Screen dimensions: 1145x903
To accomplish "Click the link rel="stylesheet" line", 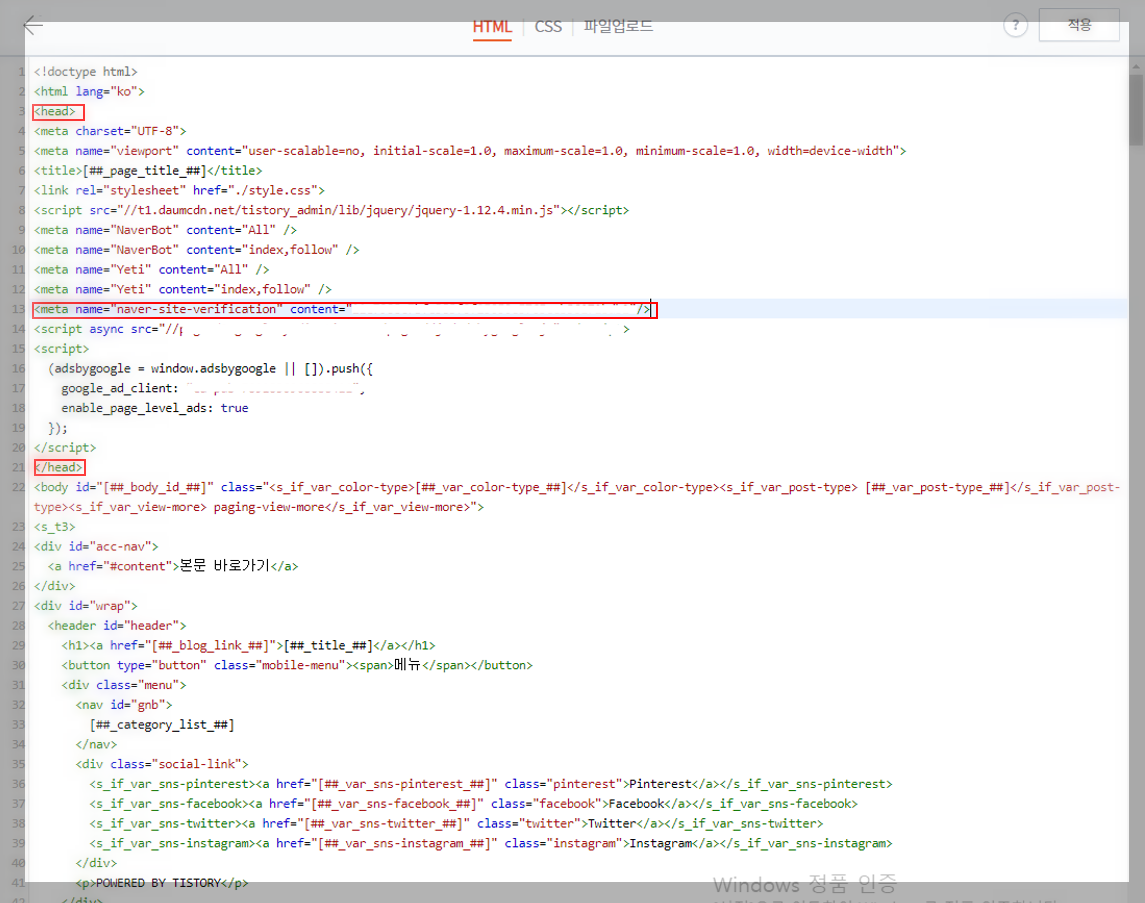I will pos(179,191).
